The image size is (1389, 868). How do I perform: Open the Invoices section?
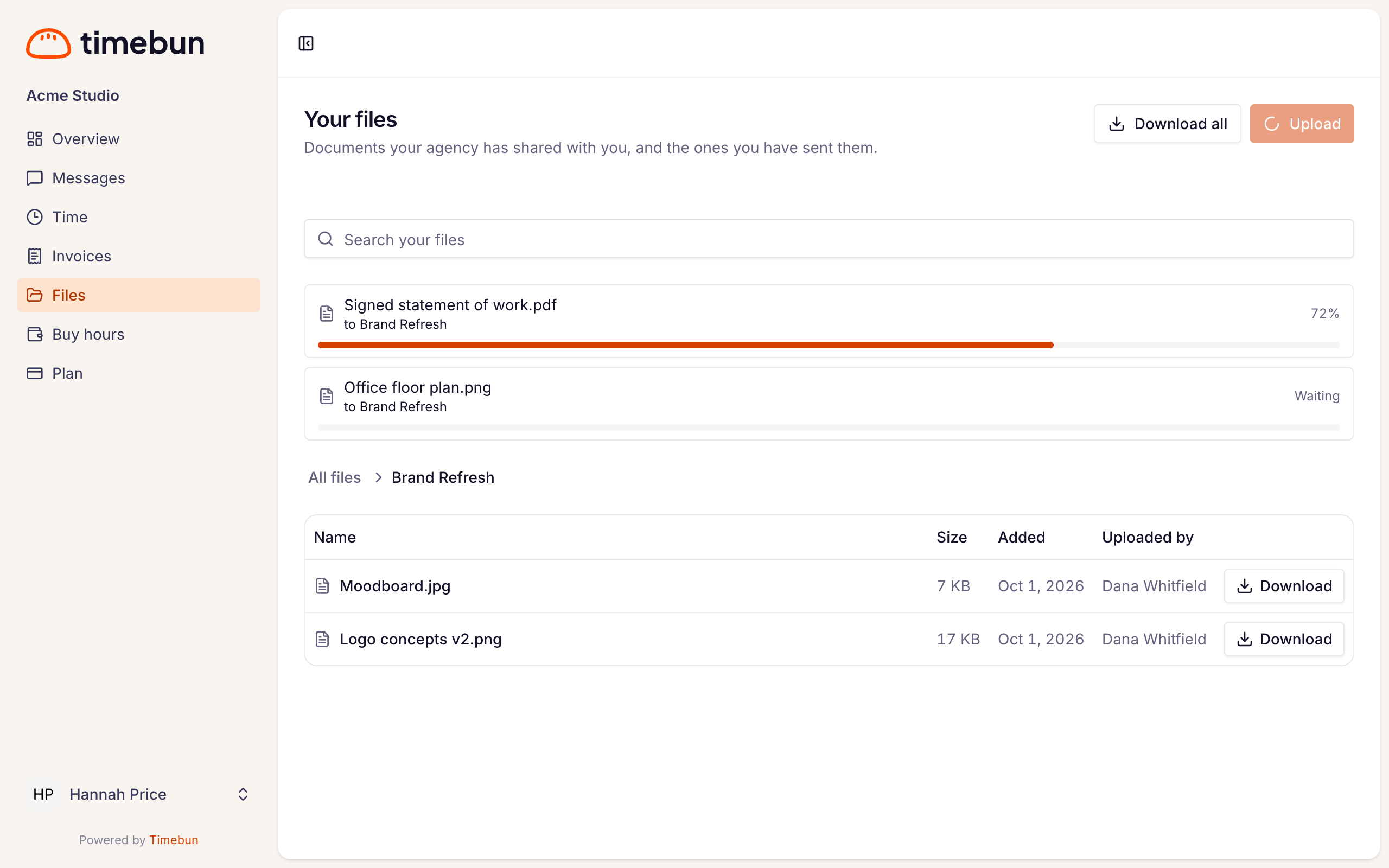139,256
